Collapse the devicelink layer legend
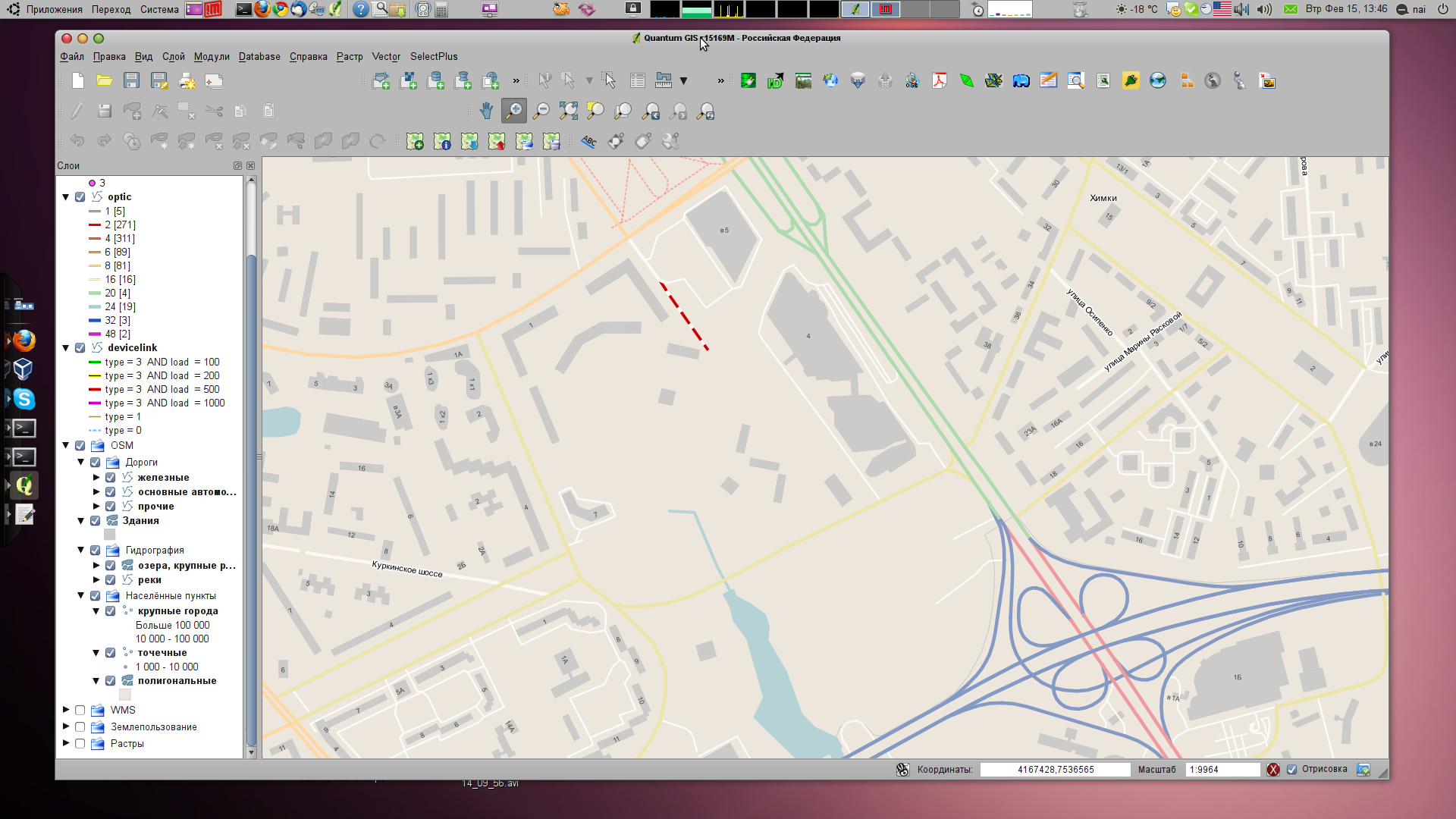Screen dimensions: 1456x819 tap(66, 348)
